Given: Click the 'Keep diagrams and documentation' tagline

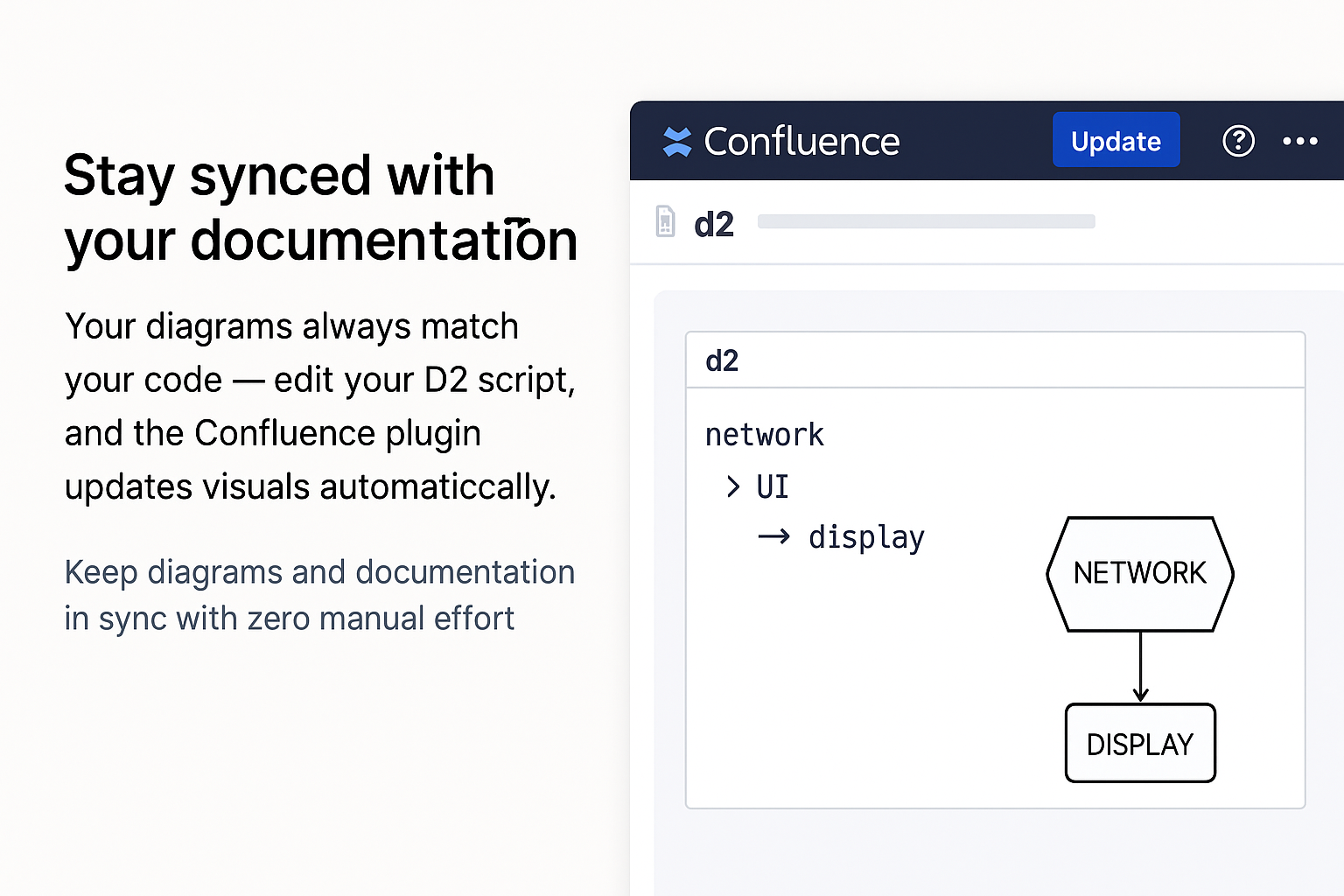Looking at the screenshot, I should 319,595.
